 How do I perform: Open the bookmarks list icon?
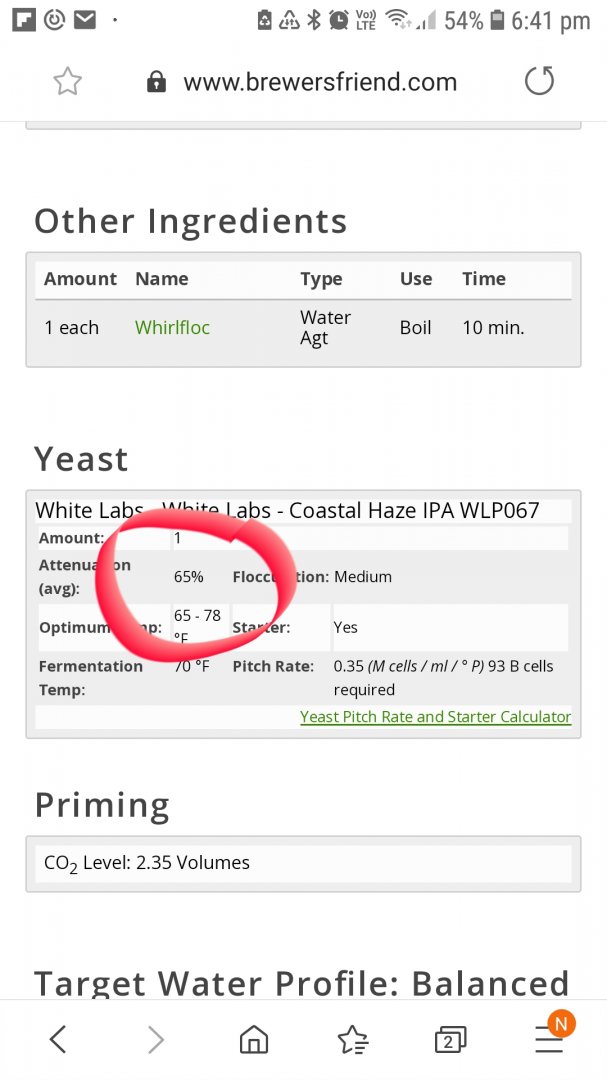(x=352, y=1040)
